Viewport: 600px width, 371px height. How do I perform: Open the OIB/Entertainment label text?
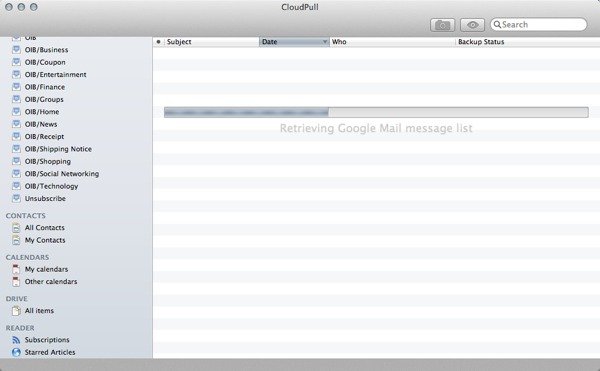[55, 74]
